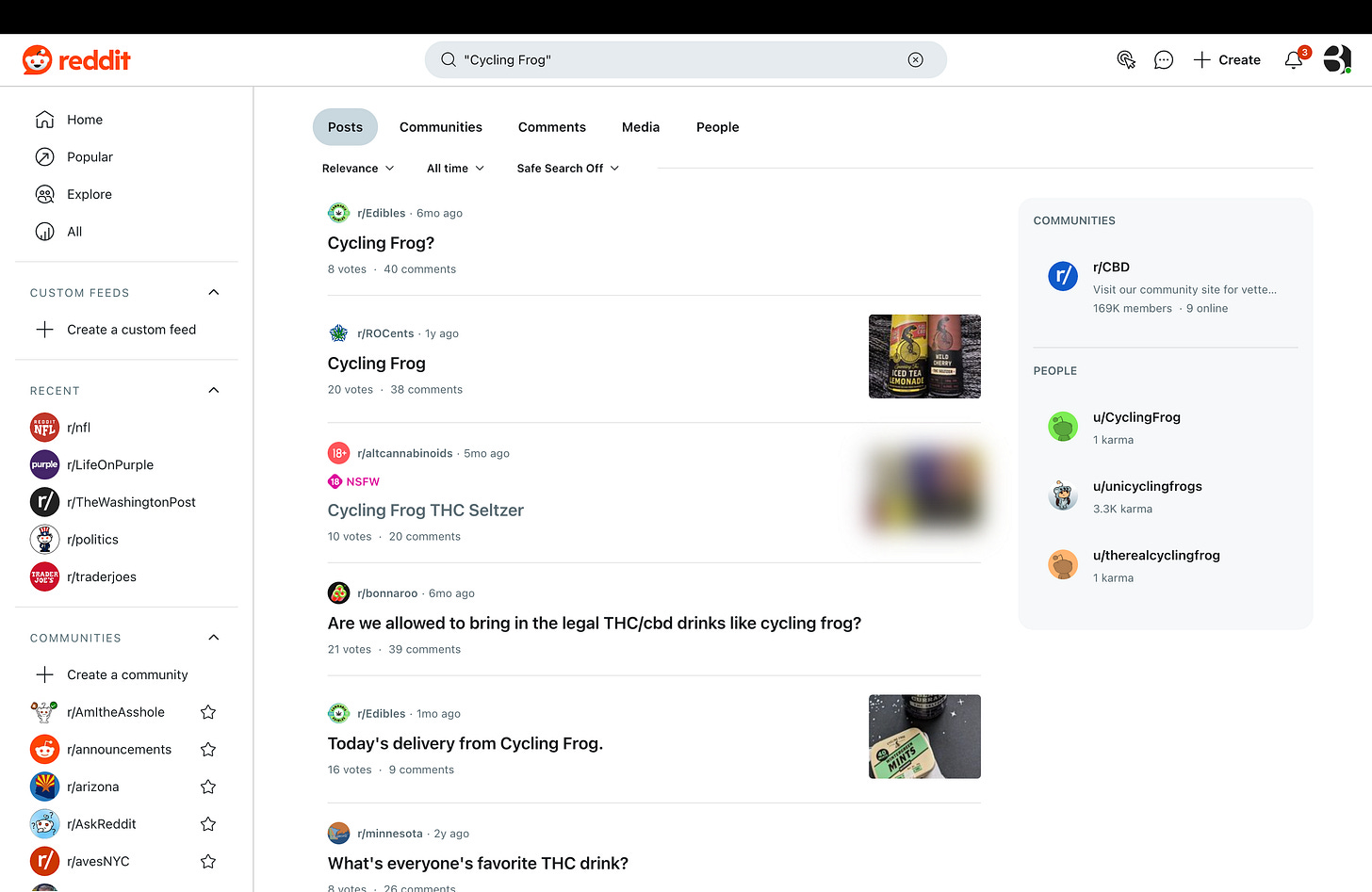Click the r/politics community icon

pyautogui.click(x=44, y=540)
